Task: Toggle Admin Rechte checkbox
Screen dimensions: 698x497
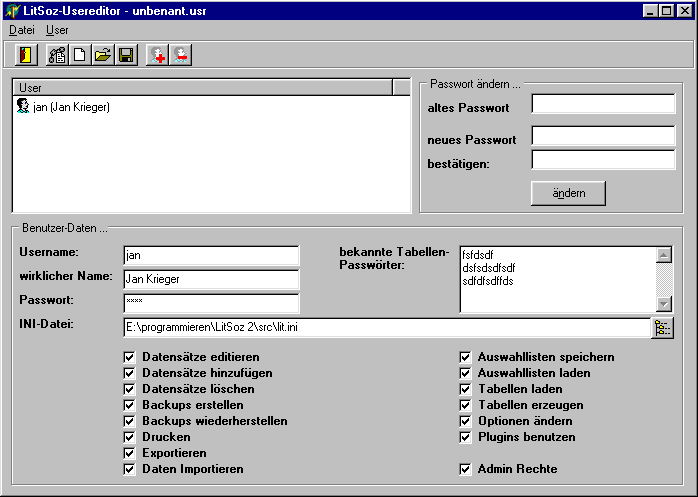Action: tap(465, 469)
